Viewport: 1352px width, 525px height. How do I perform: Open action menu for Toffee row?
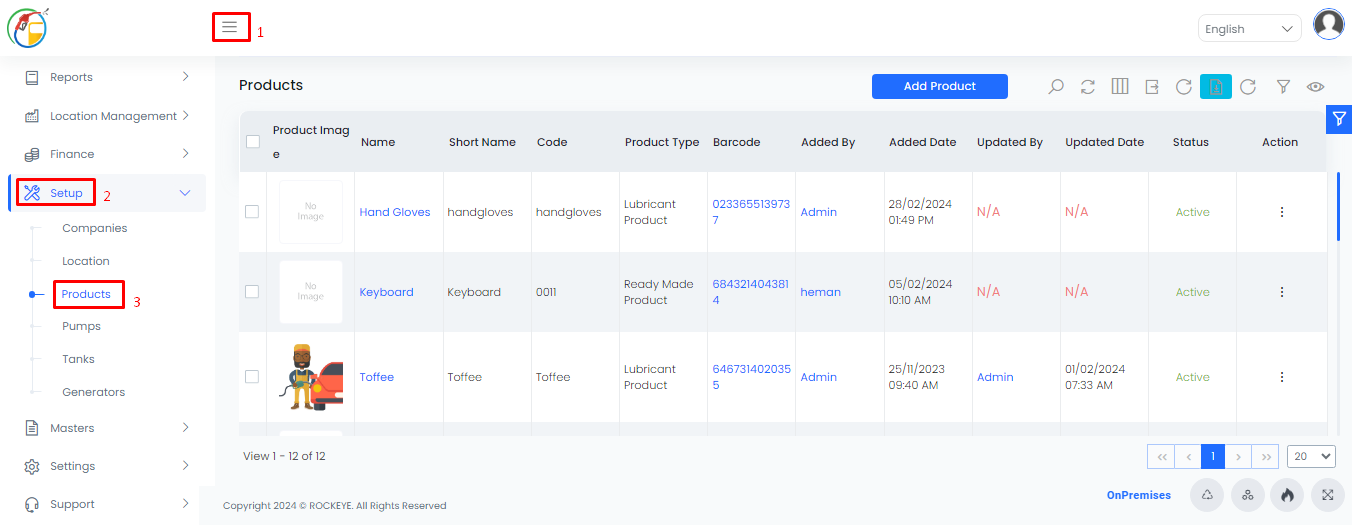[1281, 377]
